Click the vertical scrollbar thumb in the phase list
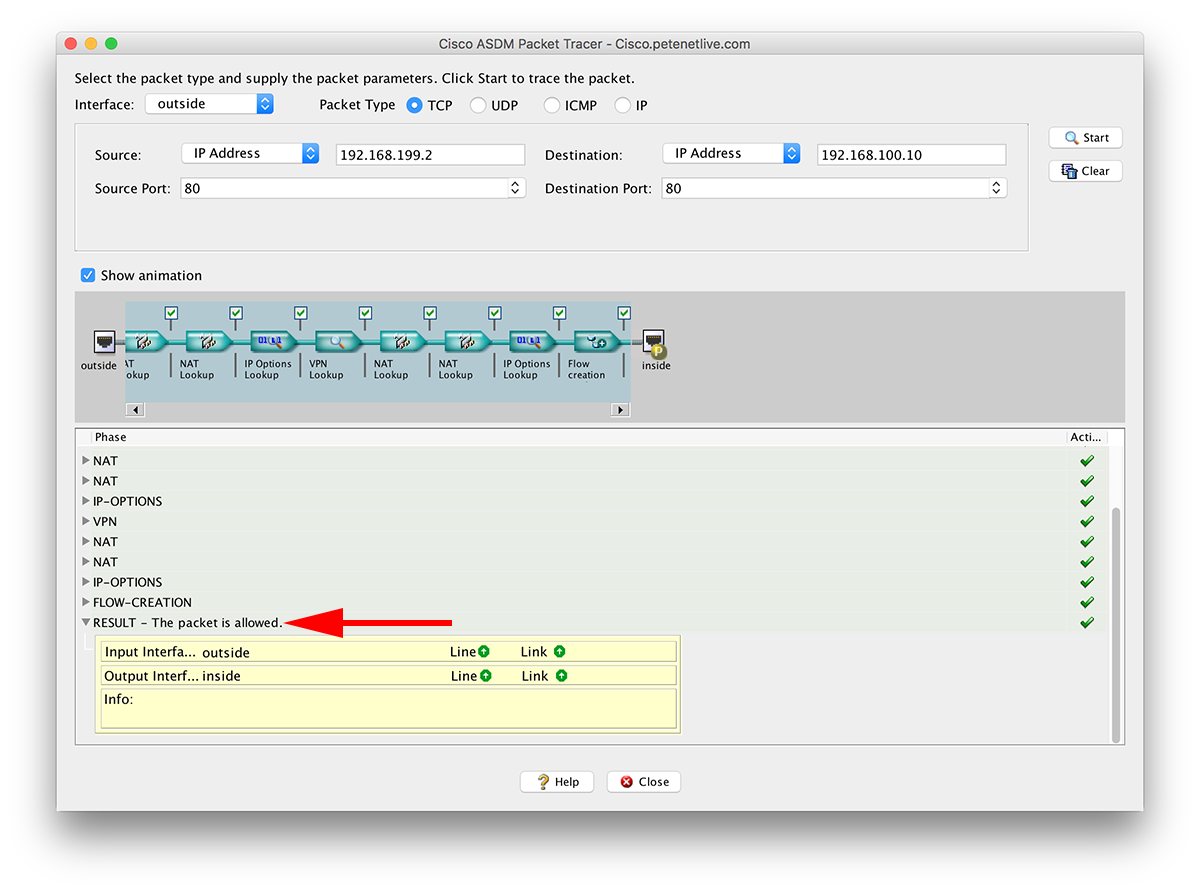Viewport: 1200px width, 892px height. click(1117, 624)
